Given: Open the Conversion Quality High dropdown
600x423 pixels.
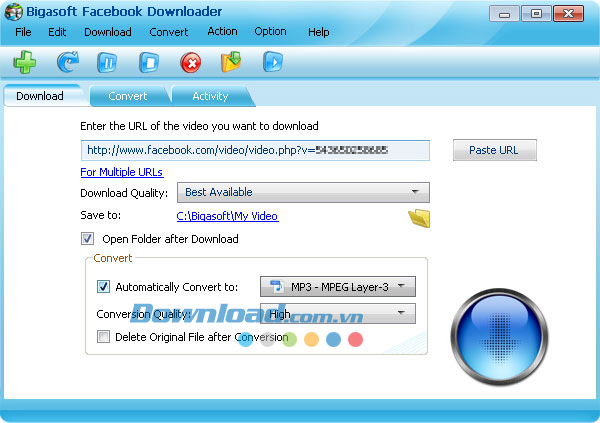Looking at the screenshot, I should click(338, 314).
